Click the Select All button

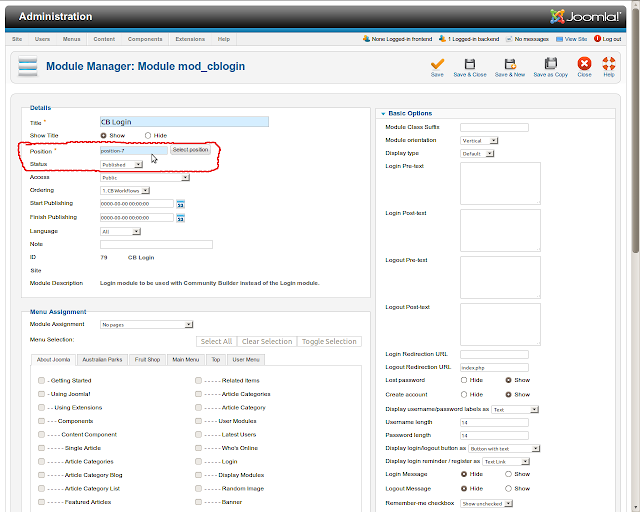coord(216,341)
